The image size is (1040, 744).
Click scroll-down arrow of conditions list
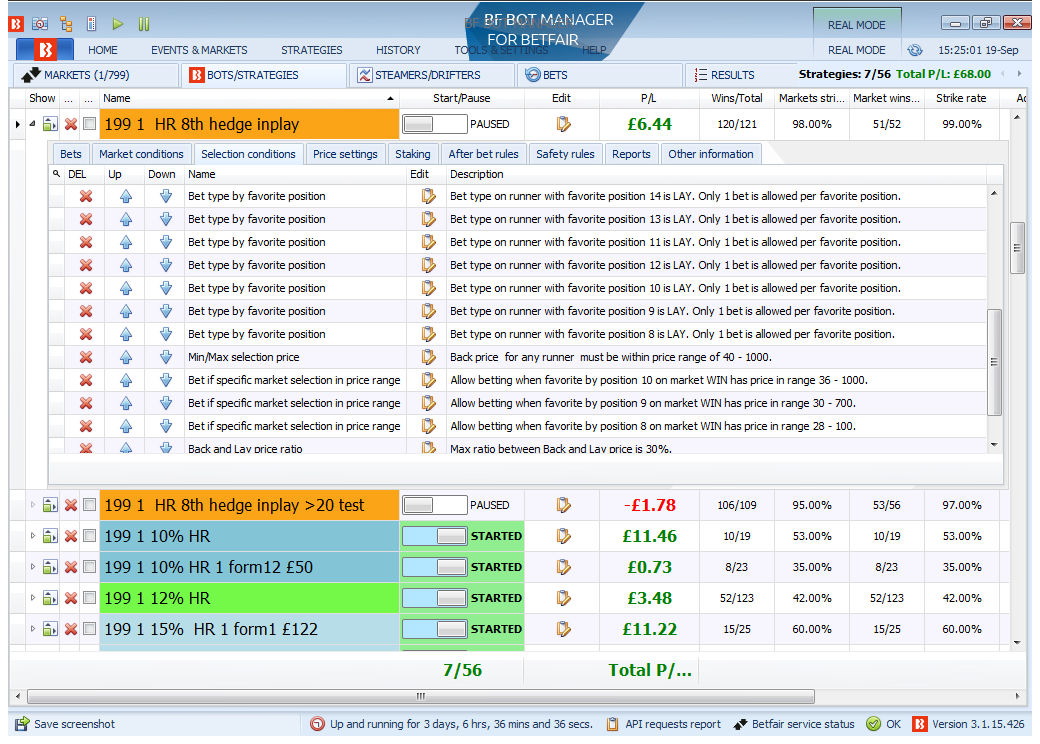[x=994, y=444]
